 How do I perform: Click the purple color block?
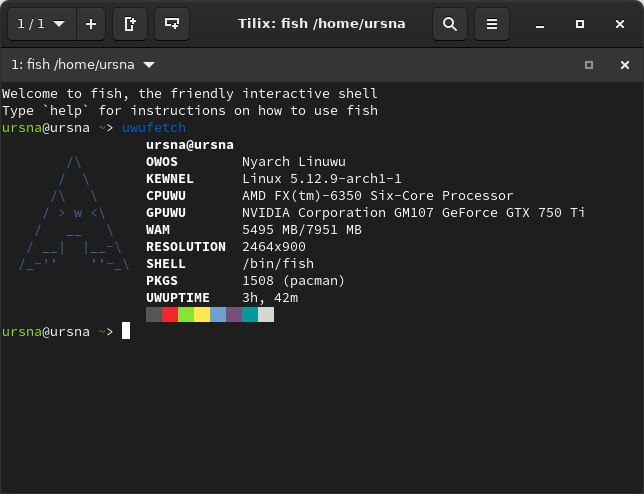point(234,315)
